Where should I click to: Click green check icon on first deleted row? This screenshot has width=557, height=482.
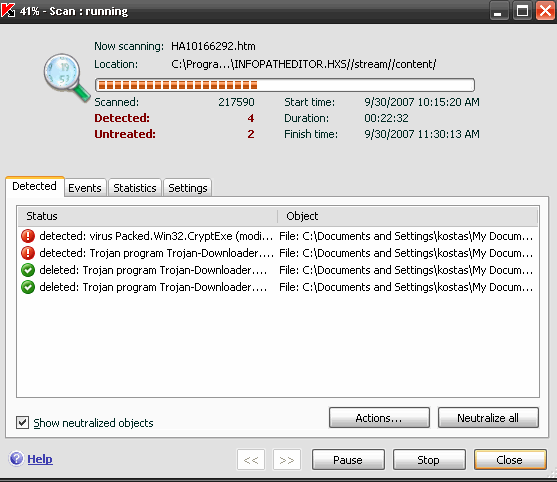28,270
